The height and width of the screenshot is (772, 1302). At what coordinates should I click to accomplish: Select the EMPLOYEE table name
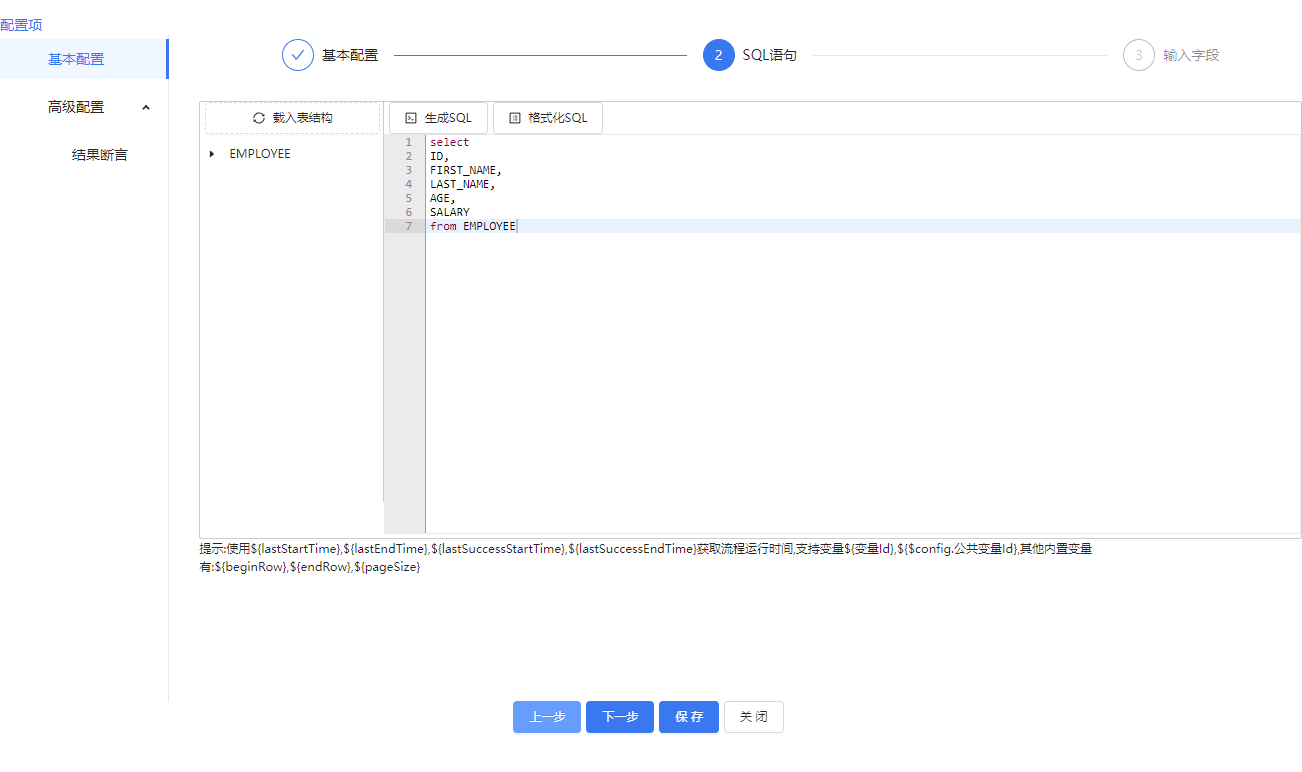260,154
